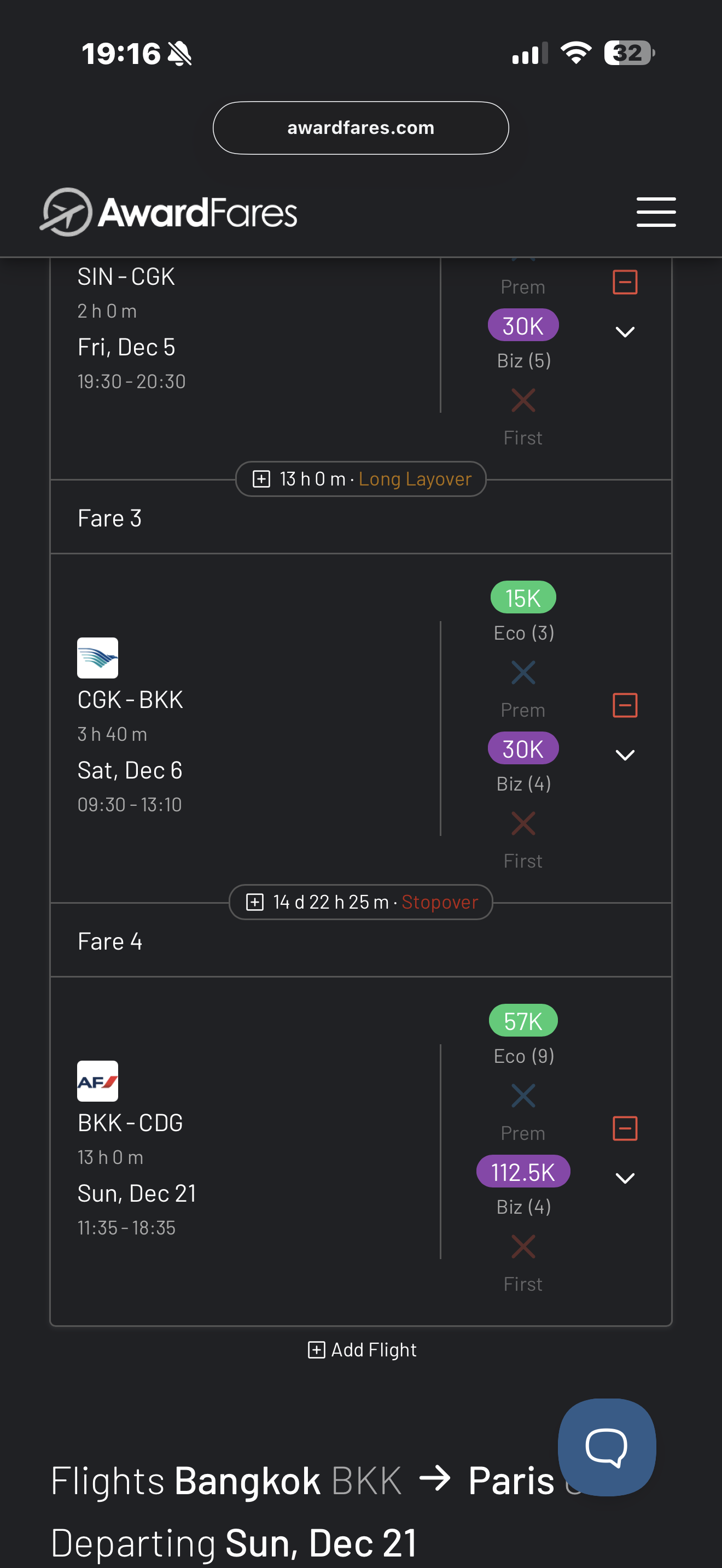Add flight in 13 h Long Layover
Screen dimensions: 722x1568
[x=261, y=479]
